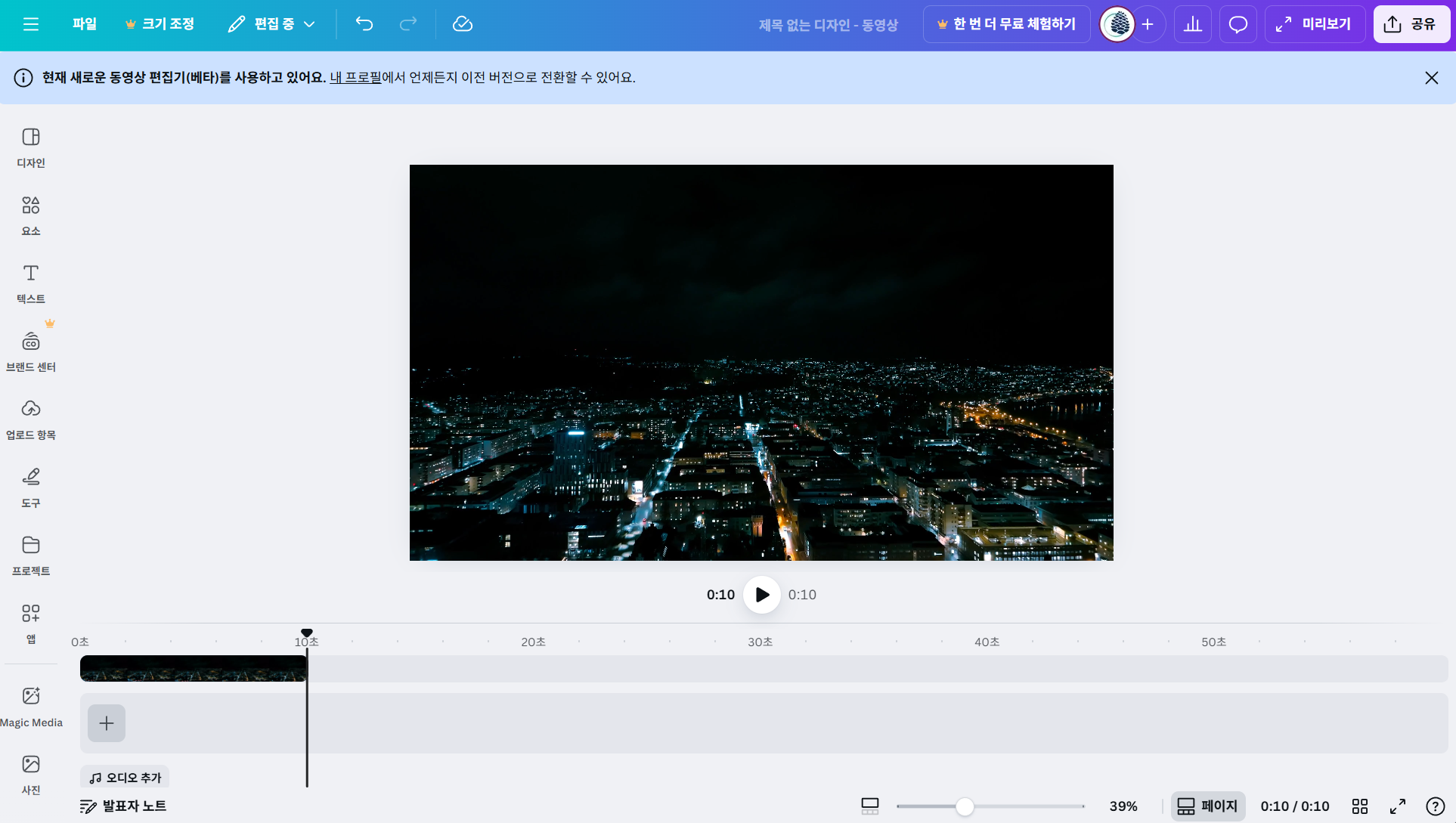The image size is (1456, 823).
Task: Expand the 편집 중 editing mode dropdown
Action: [x=272, y=24]
